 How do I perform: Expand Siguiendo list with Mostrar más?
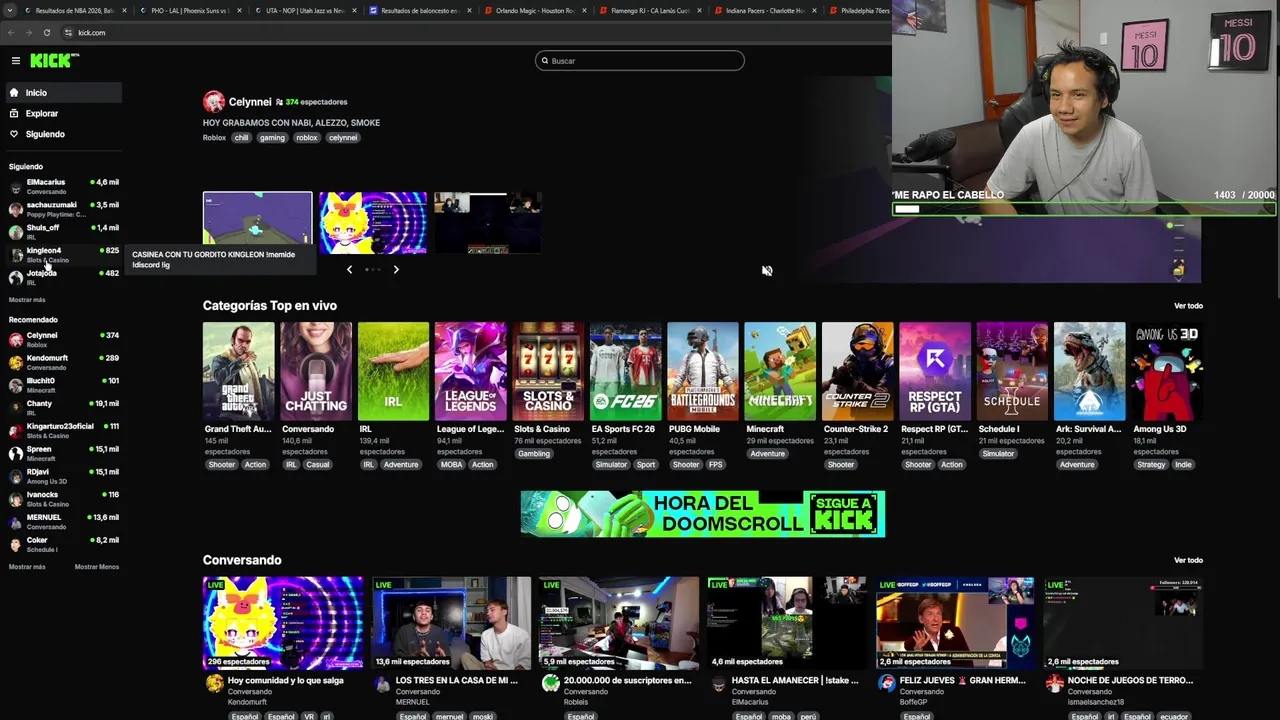tap(27, 300)
